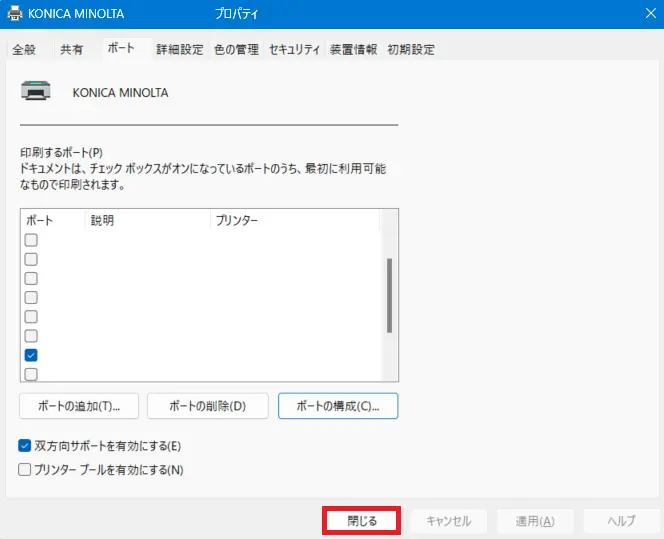The height and width of the screenshot is (539, 664).
Task: Open the 装置情報 tab
Action: [x=353, y=50]
